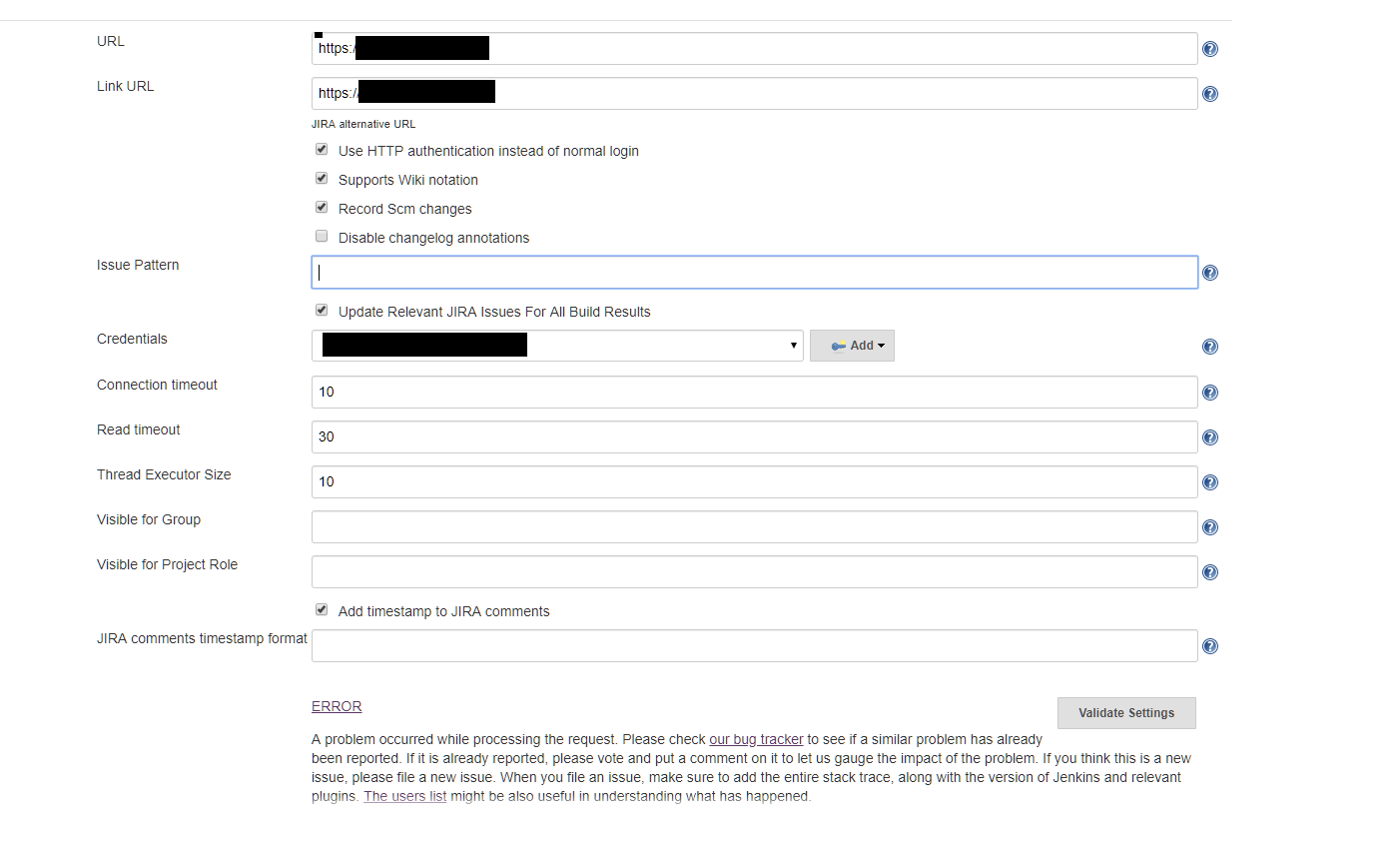Show help for Issue Pattern field
The image size is (1400, 847).
pos(1209,273)
